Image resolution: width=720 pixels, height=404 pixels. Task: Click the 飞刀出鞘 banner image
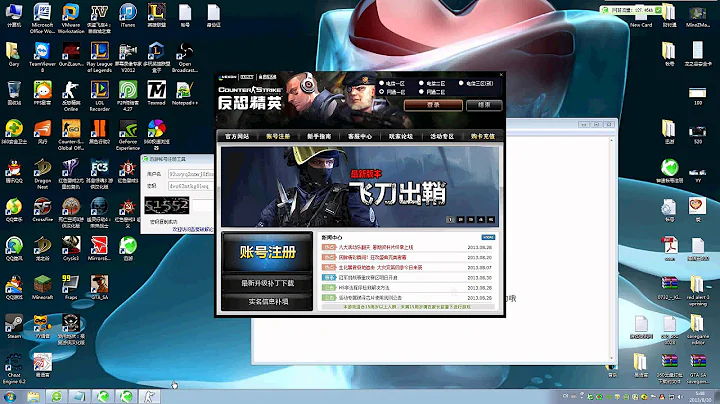point(360,187)
